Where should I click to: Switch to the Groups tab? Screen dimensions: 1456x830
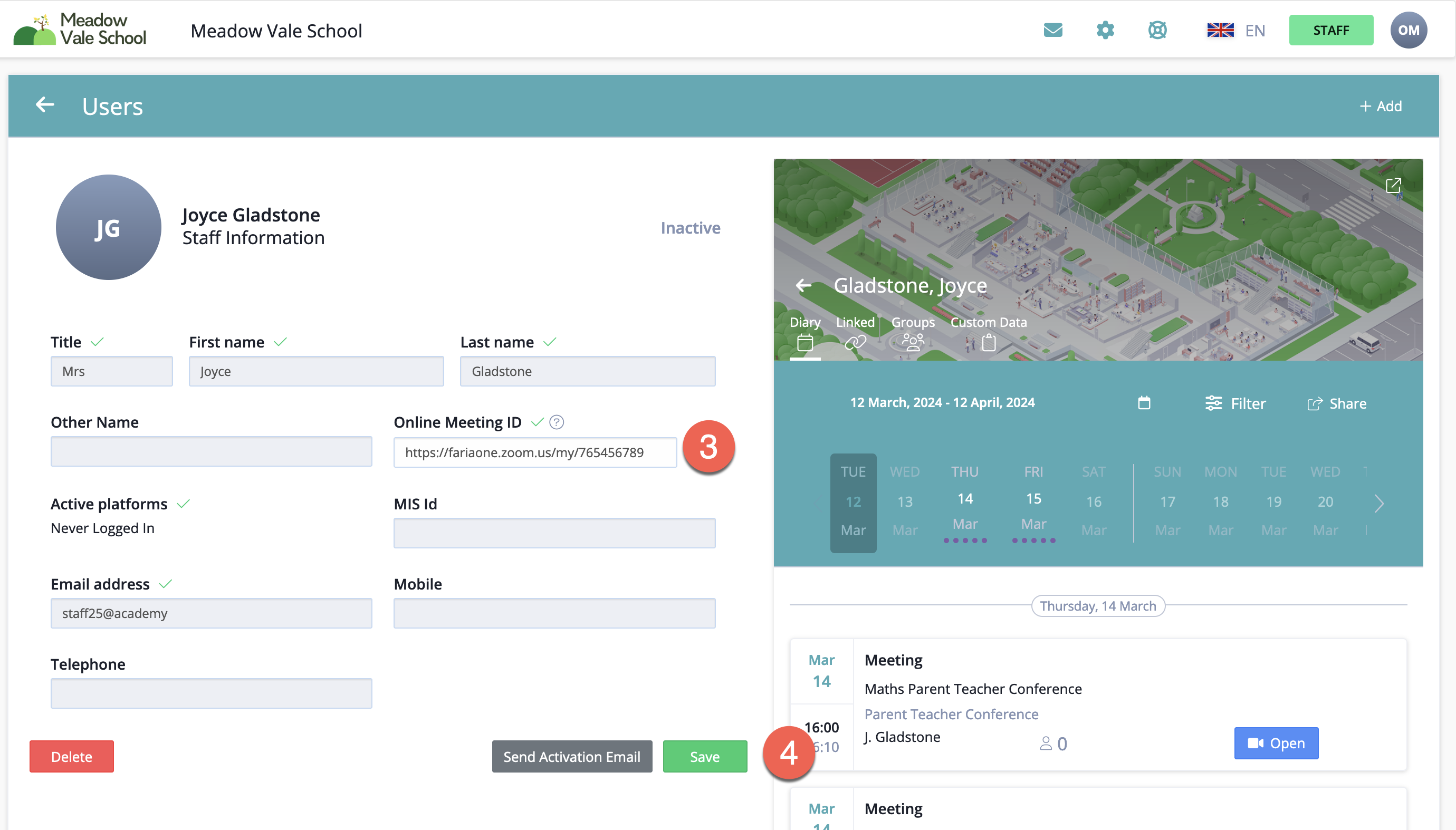[913, 332]
